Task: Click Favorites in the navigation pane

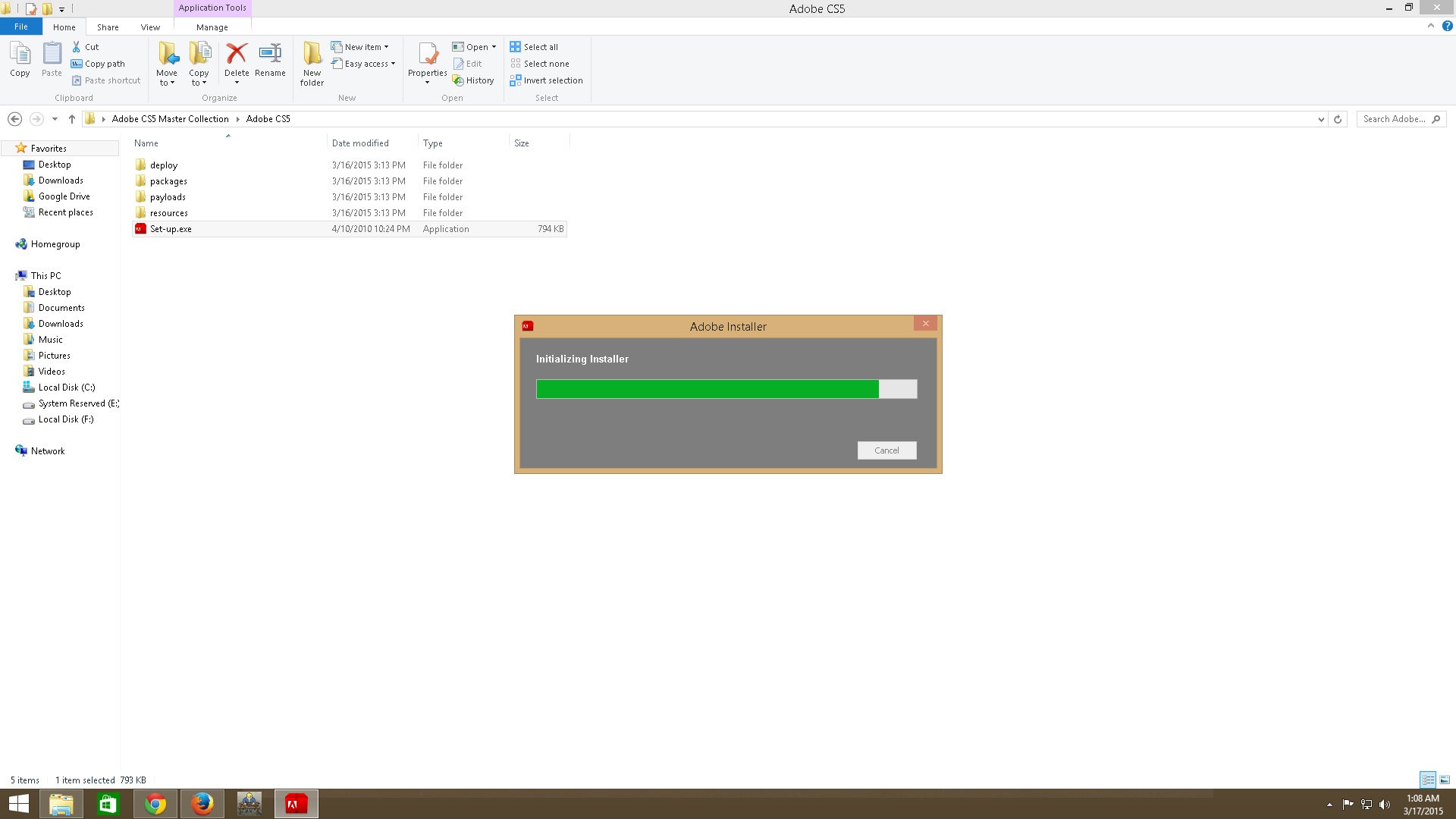Action: click(49, 149)
